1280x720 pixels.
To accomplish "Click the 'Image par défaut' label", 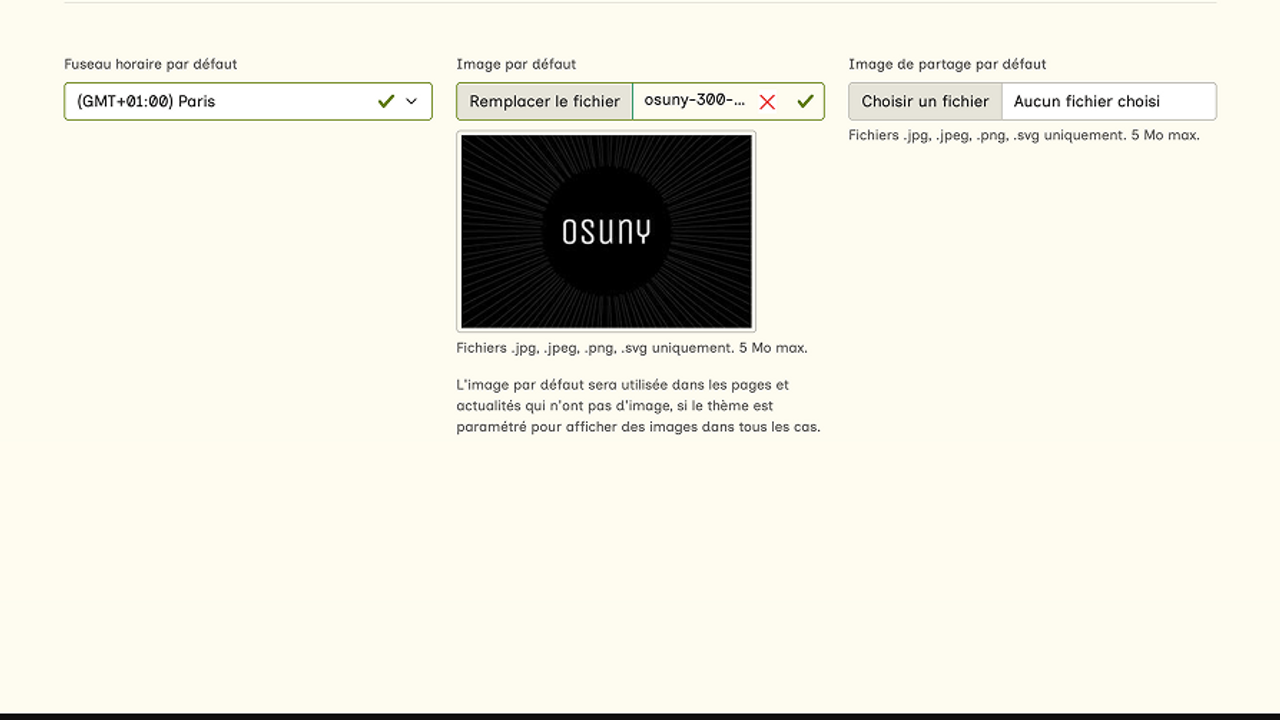I will pyautogui.click(x=516, y=64).
